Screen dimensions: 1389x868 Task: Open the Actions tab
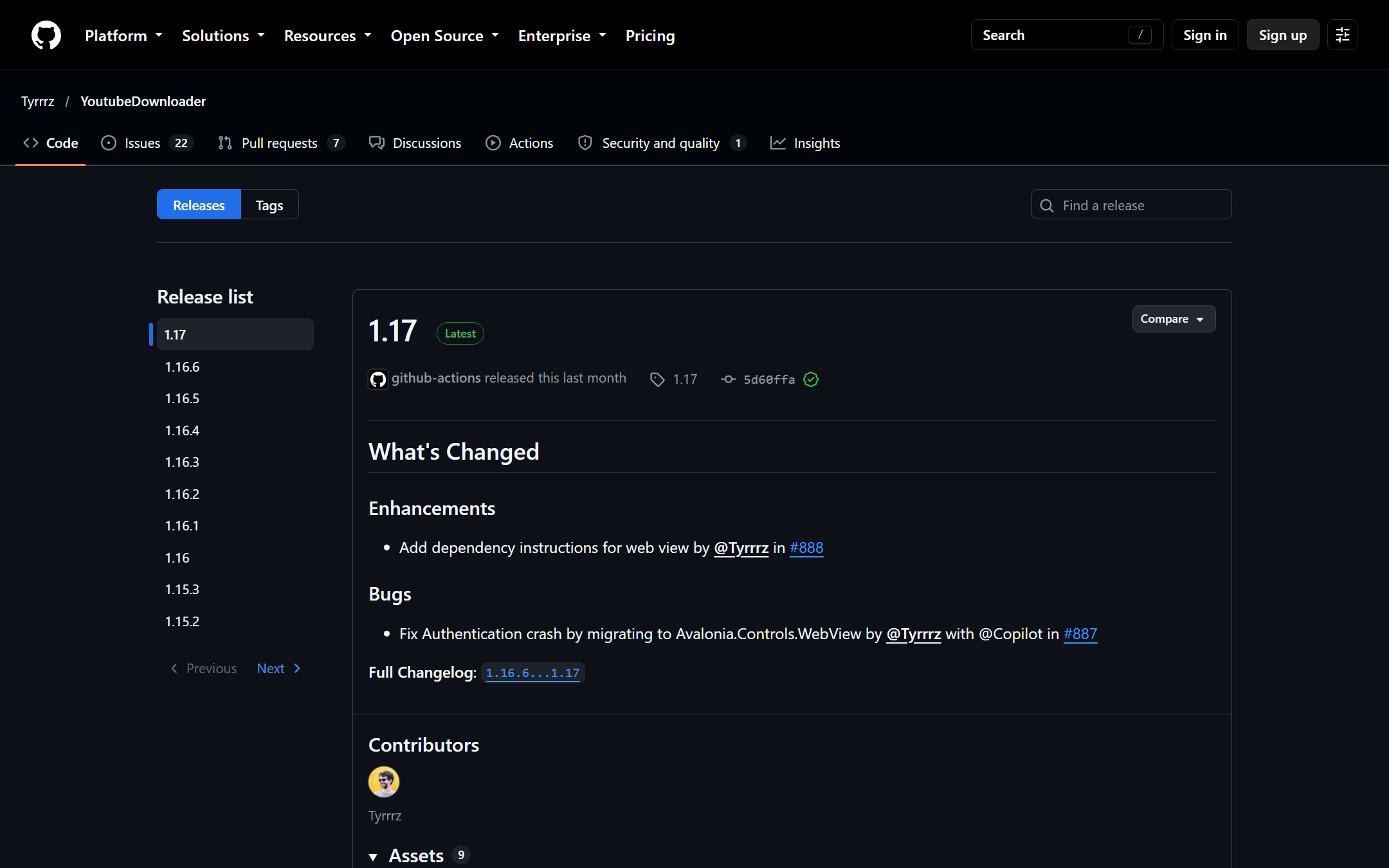[x=520, y=143]
